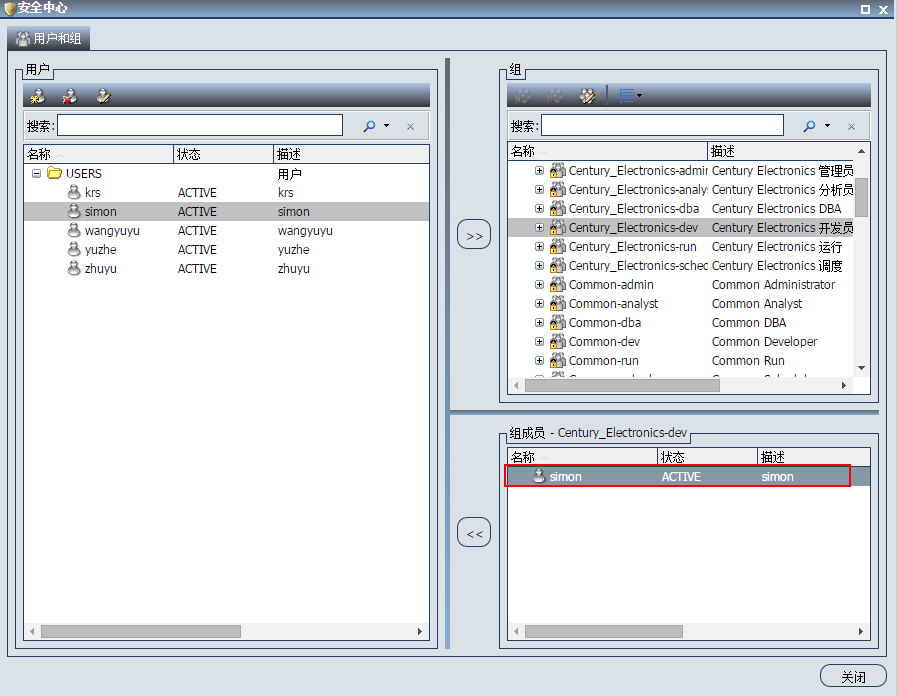The image size is (897, 696).
Task: Clear the user search with X icon
Action: click(x=410, y=127)
